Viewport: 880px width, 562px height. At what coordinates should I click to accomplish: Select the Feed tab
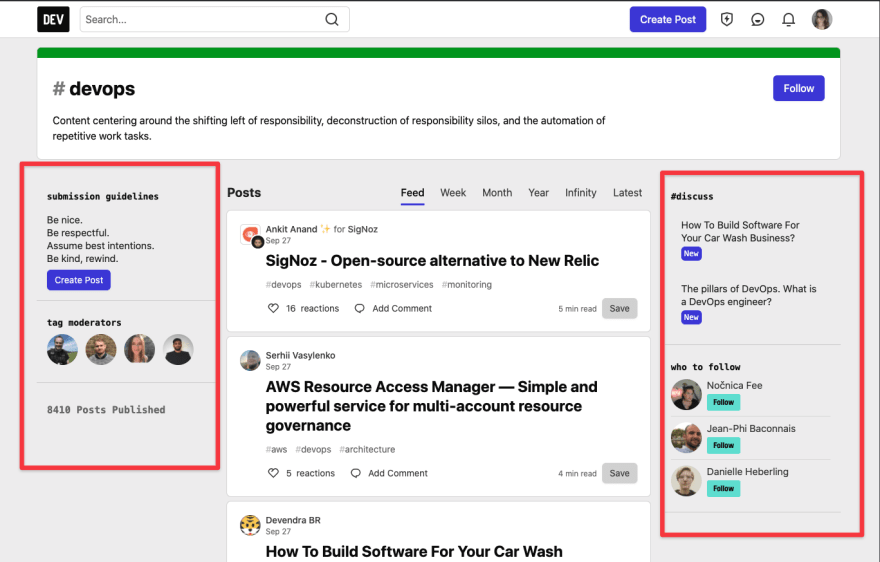click(x=412, y=193)
